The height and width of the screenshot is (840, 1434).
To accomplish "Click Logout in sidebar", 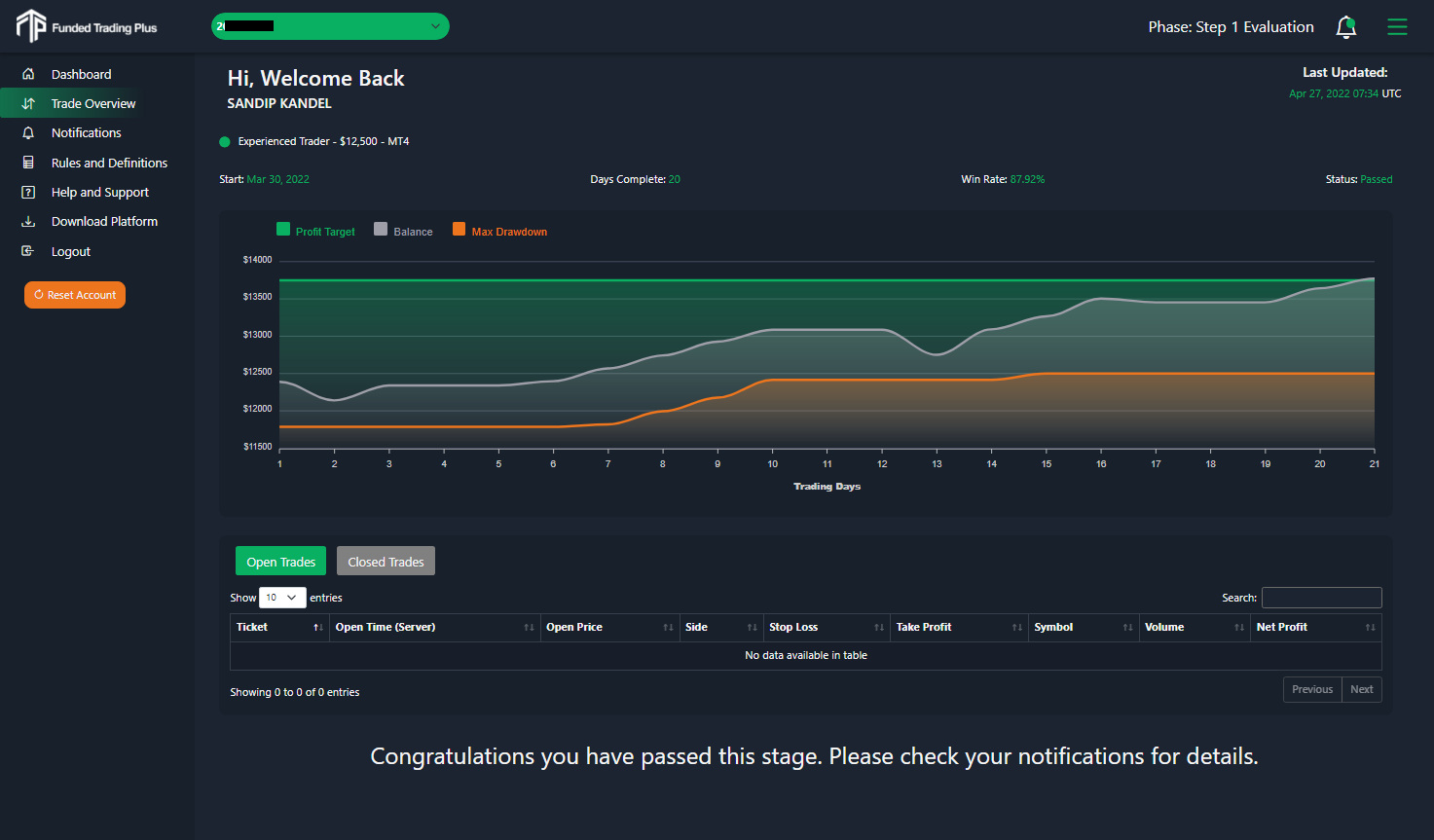I will point(71,251).
